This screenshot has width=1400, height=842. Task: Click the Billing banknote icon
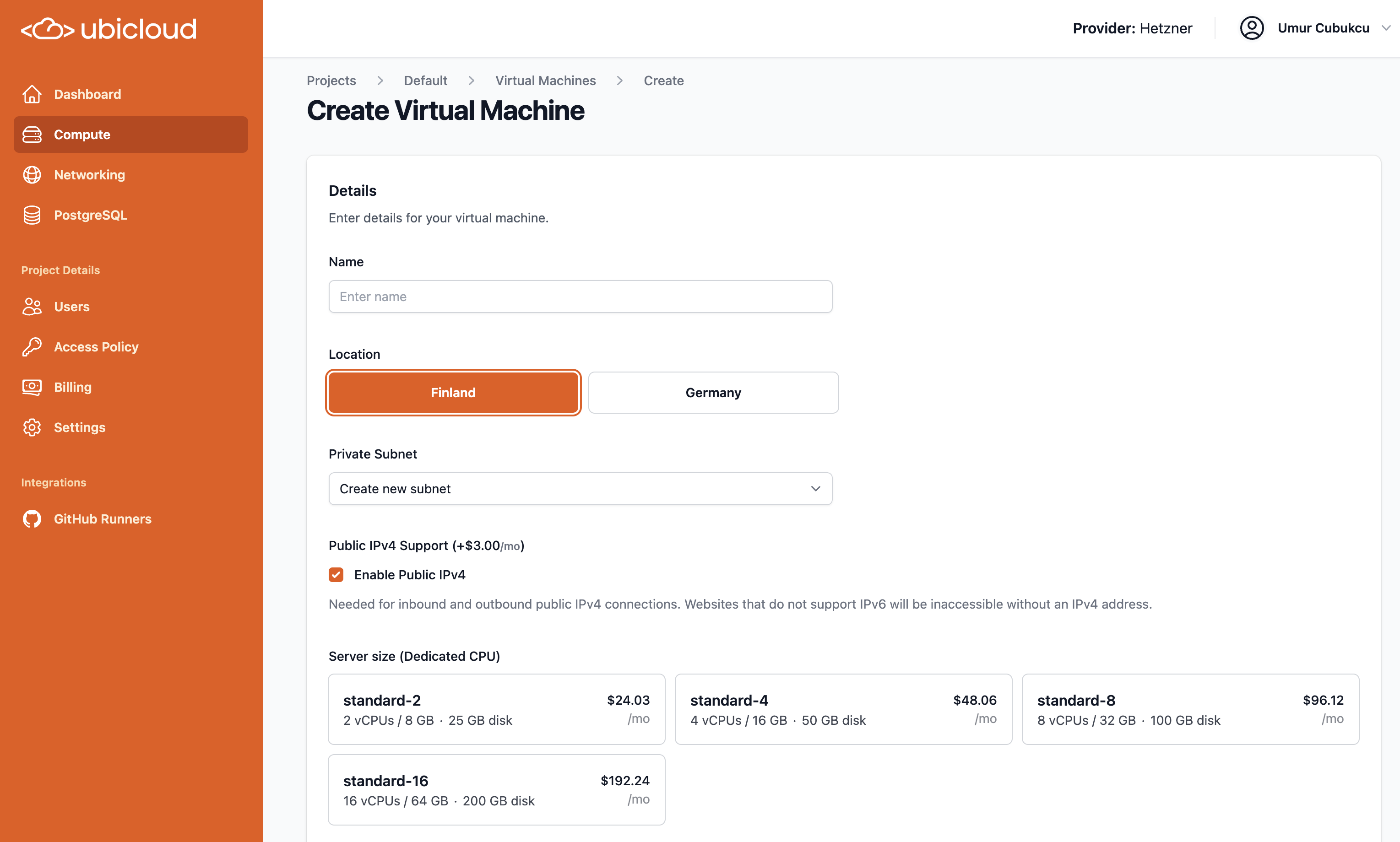pyautogui.click(x=32, y=387)
